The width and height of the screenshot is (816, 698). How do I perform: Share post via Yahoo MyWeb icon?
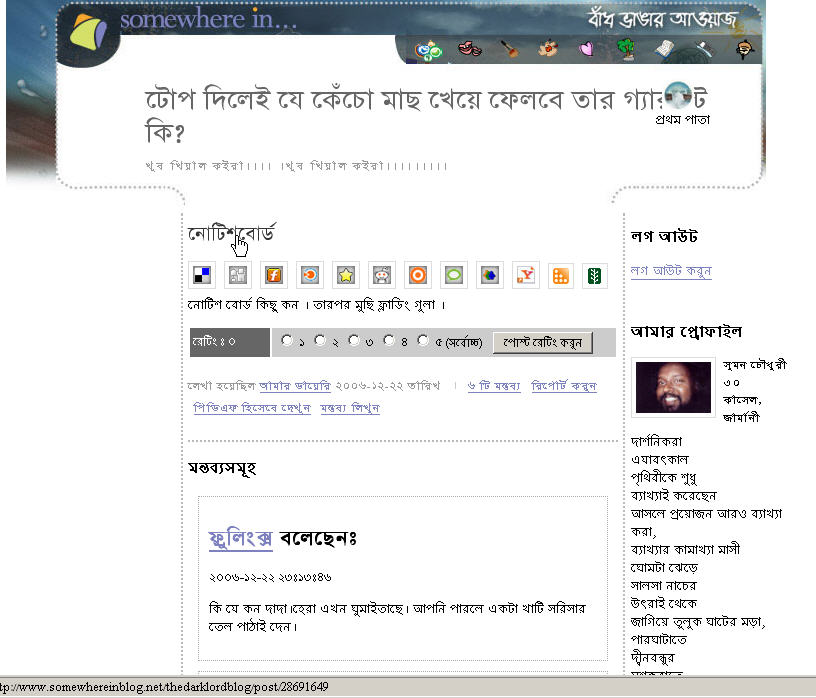(x=526, y=275)
